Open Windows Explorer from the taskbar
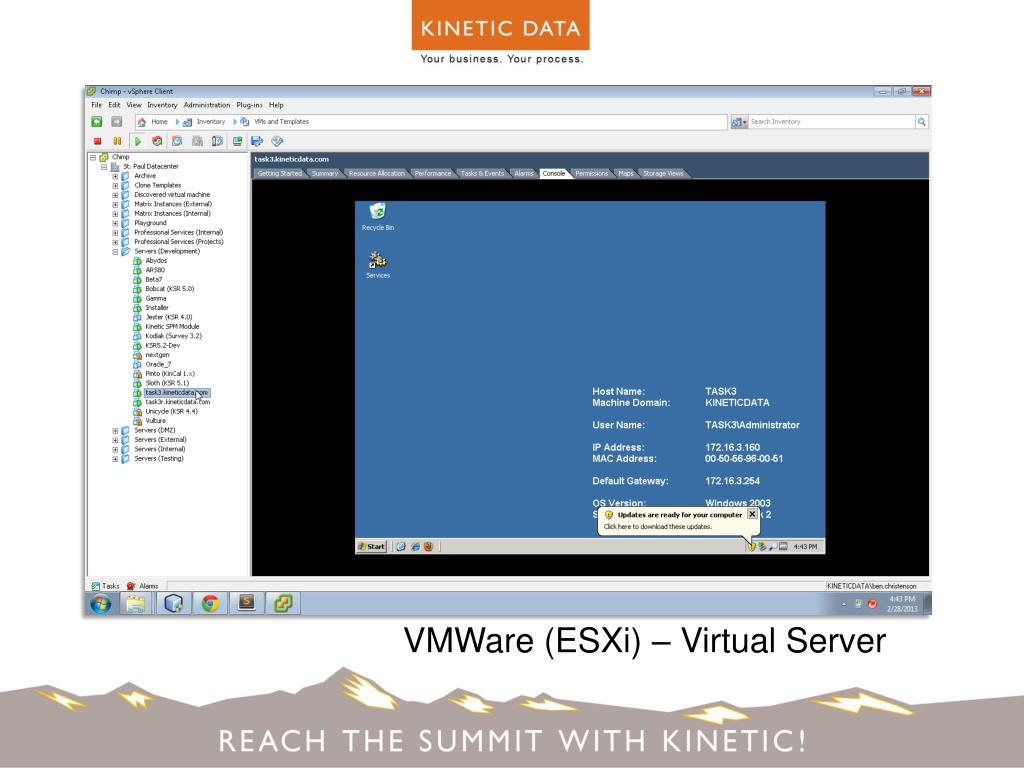This screenshot has width=1024, height=768. pos(136,603)
